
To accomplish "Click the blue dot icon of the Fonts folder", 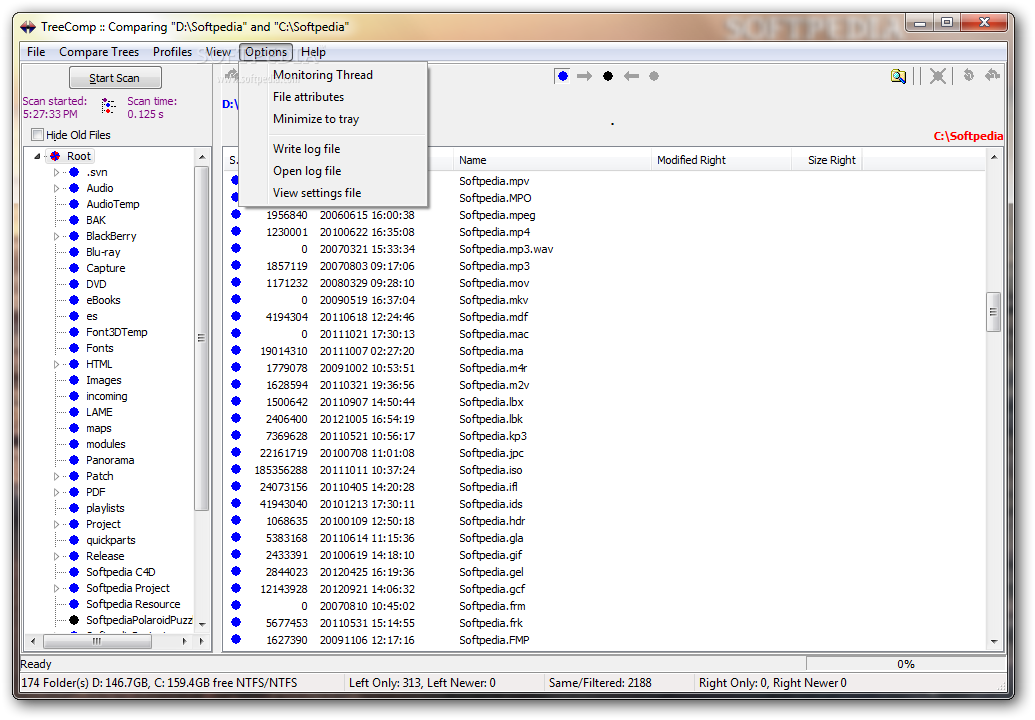I will point(74,348).
